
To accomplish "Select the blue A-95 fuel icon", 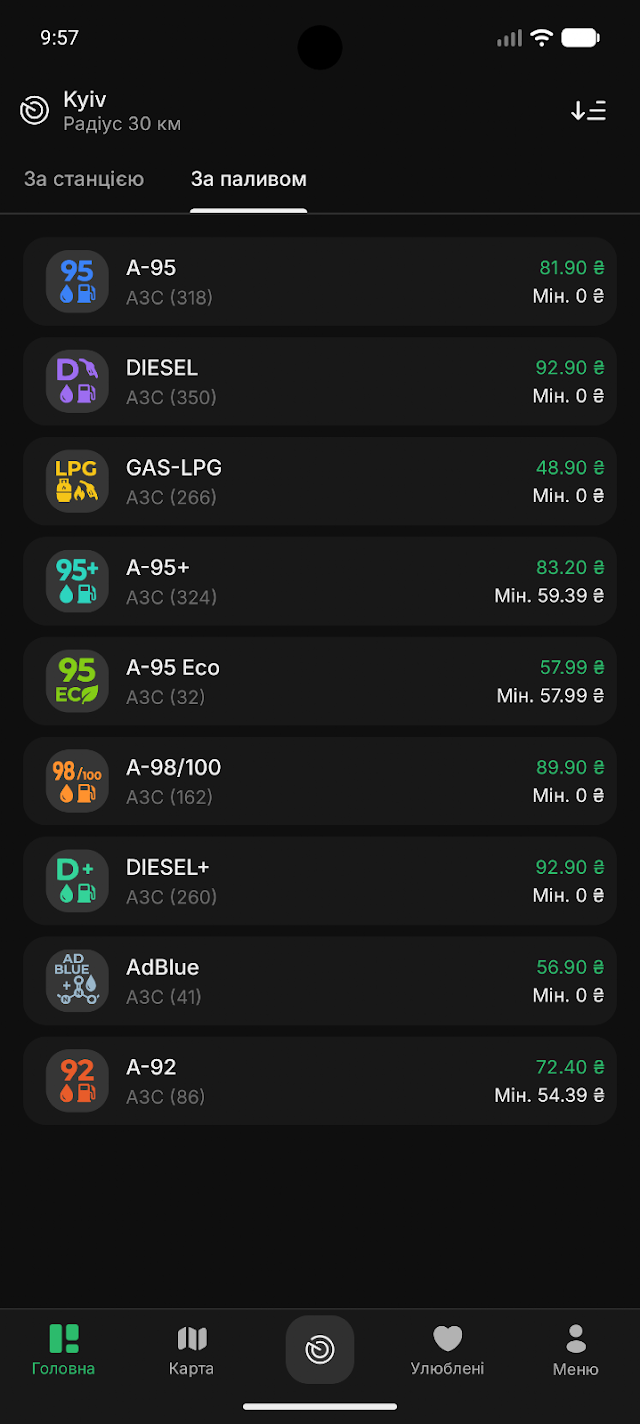I will [77, 281].
